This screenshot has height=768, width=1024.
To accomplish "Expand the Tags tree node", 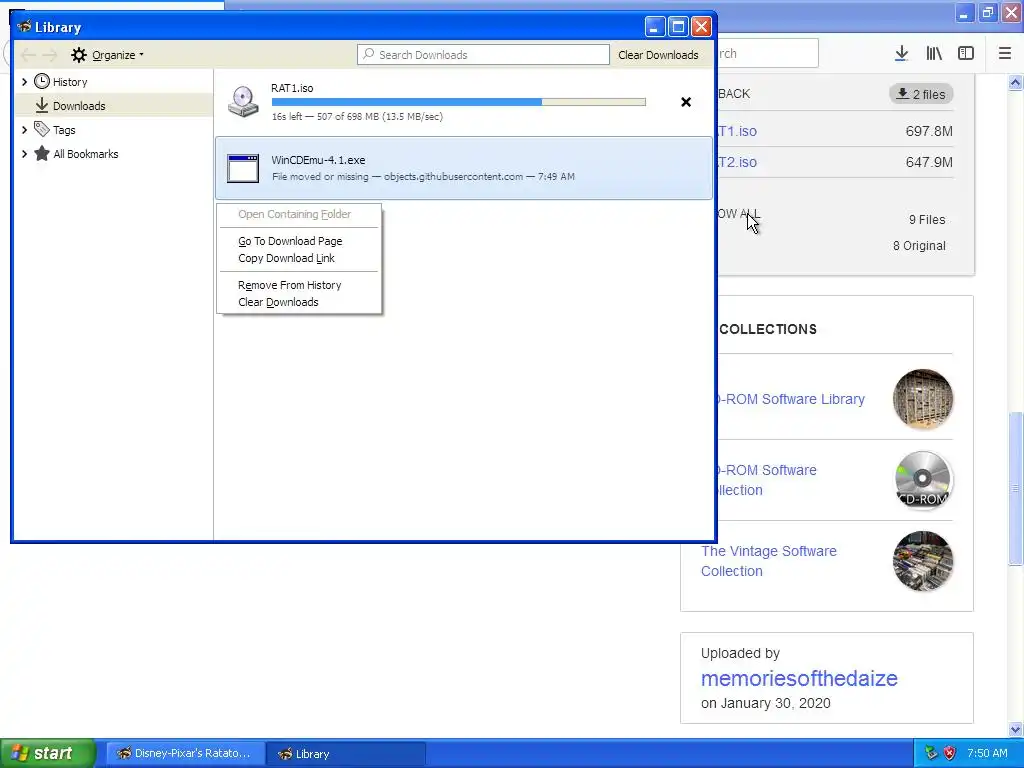I will click(x=24, y=130).
